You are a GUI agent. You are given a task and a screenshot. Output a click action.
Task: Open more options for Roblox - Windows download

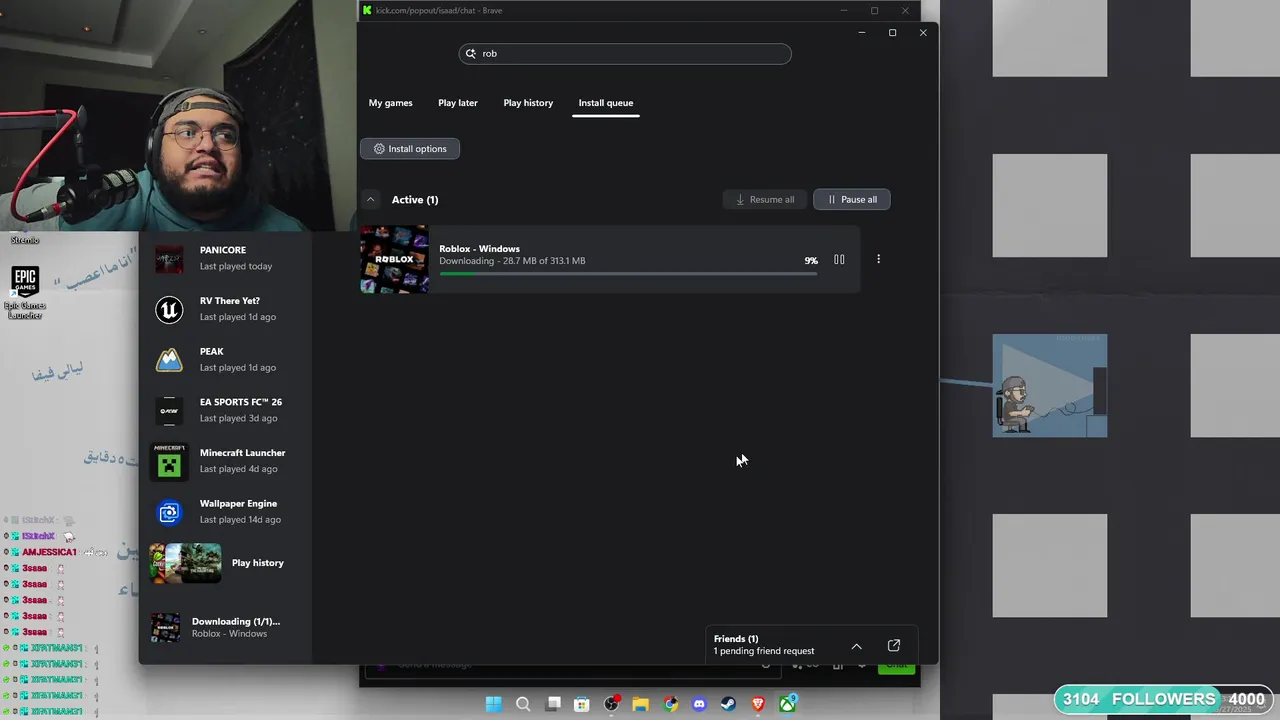(x=878, y=260)
